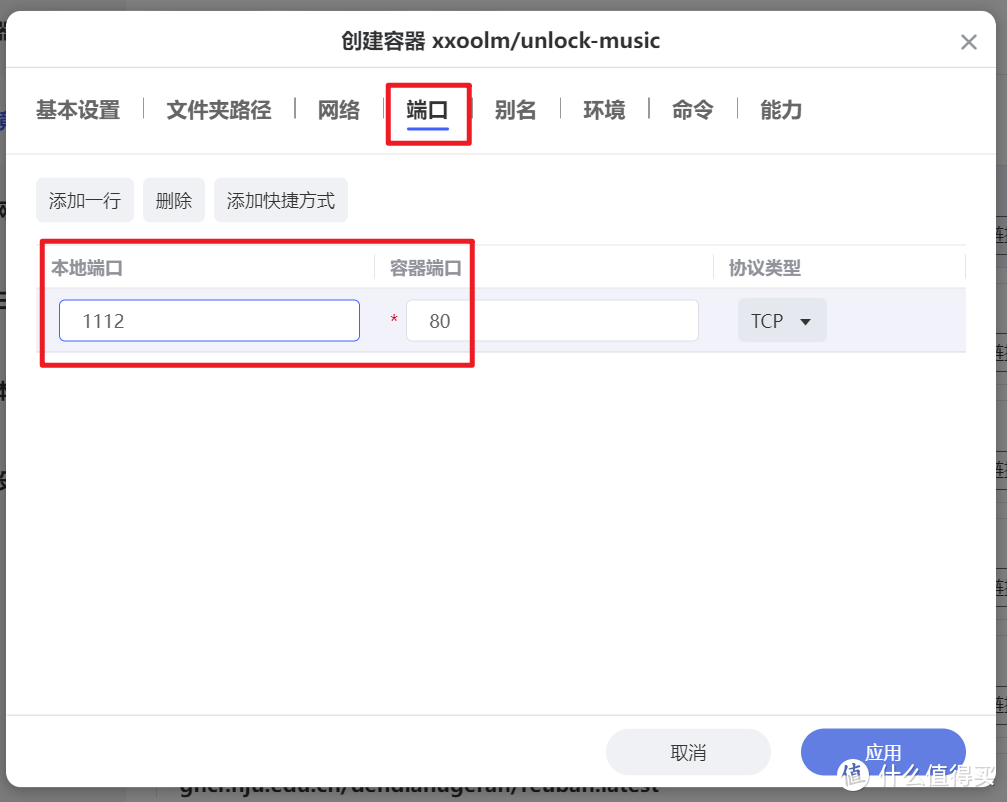Click the dialog title 创建容器 xxoolm/unlock-music
This screenshot has height=802, width=1007.
[503, 41]
